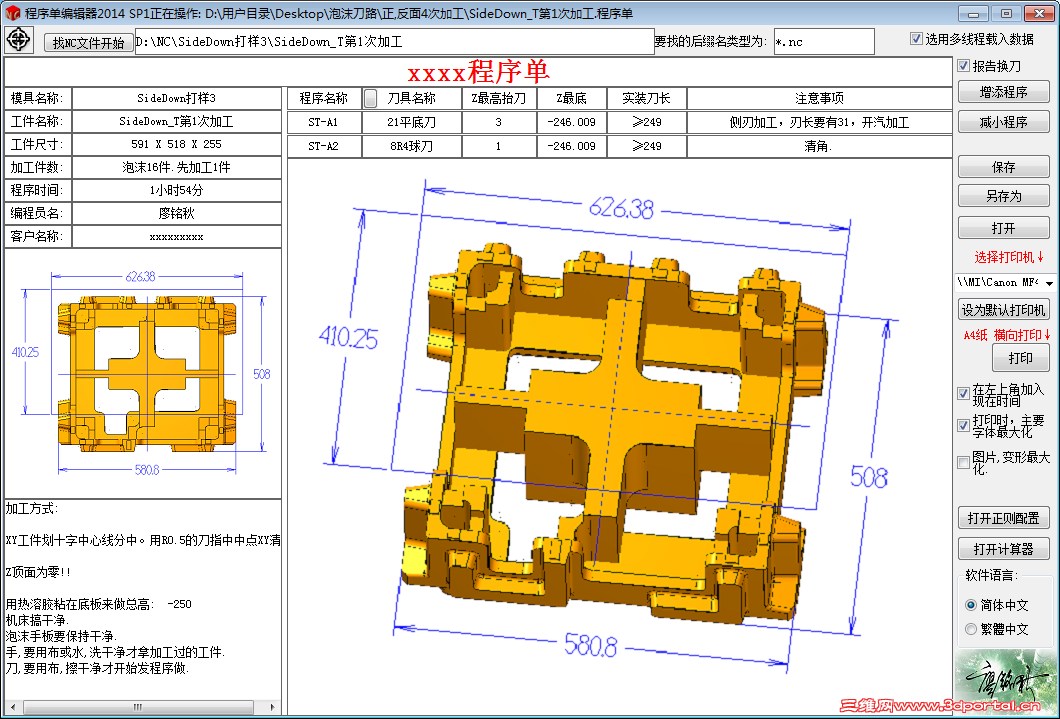Image resolution: width=1060 pixels, height=719 pixels.
Task: Click the notes scrollbar left arrow
Action: (x=13, y=708)
